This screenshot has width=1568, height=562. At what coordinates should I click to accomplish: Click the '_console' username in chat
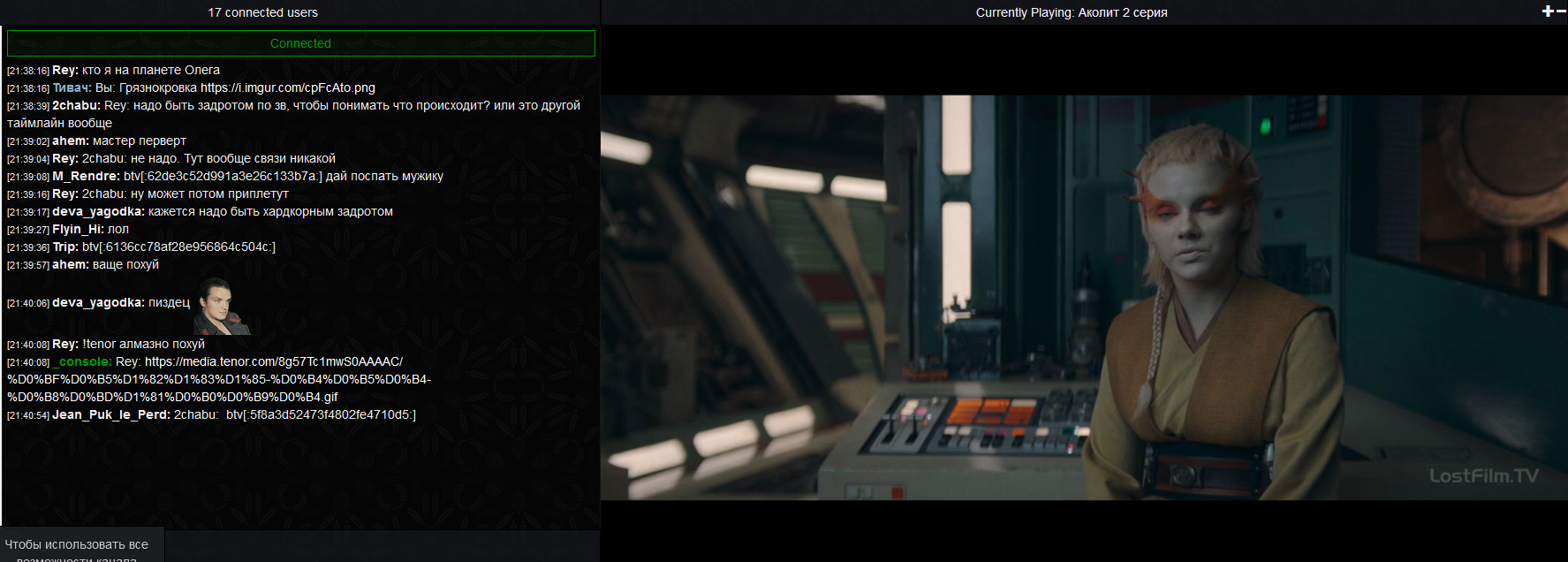point(82,361)
